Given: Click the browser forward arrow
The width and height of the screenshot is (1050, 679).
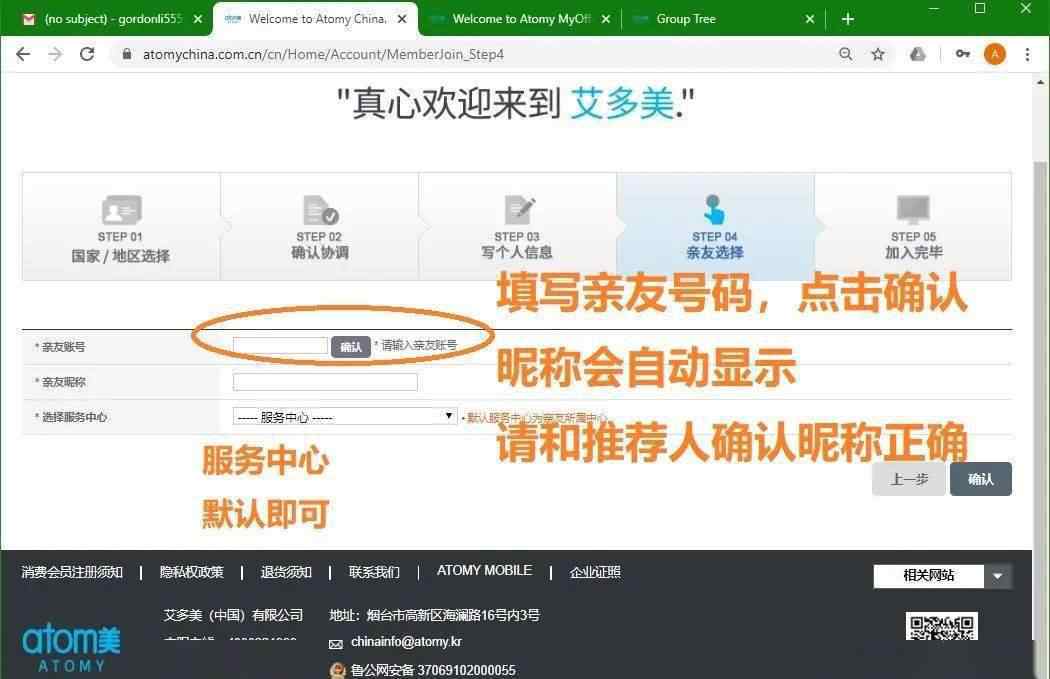Looking at the screenshot, I should pos(55,54).
